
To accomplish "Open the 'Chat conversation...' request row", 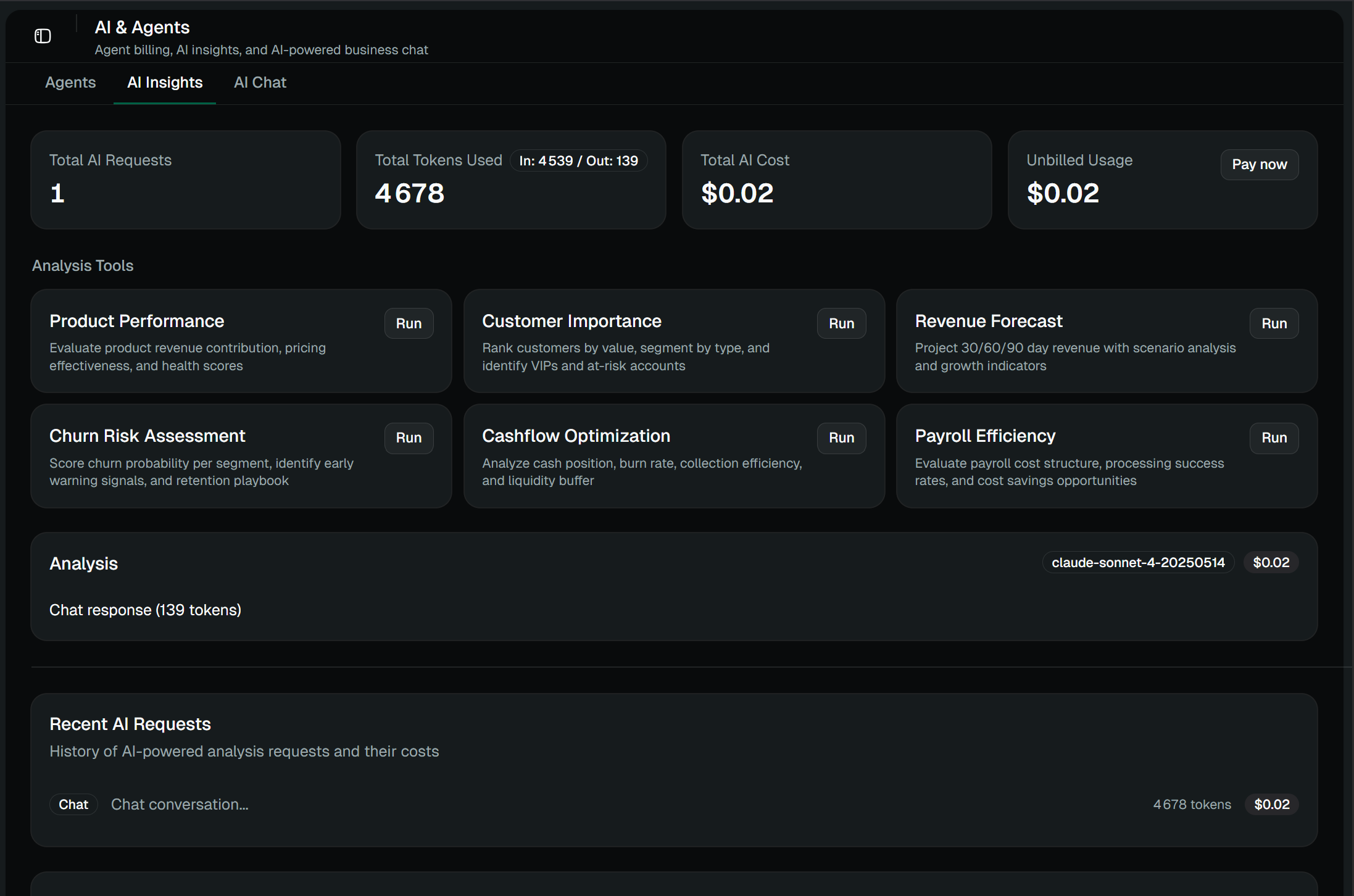I will point(674,805).
